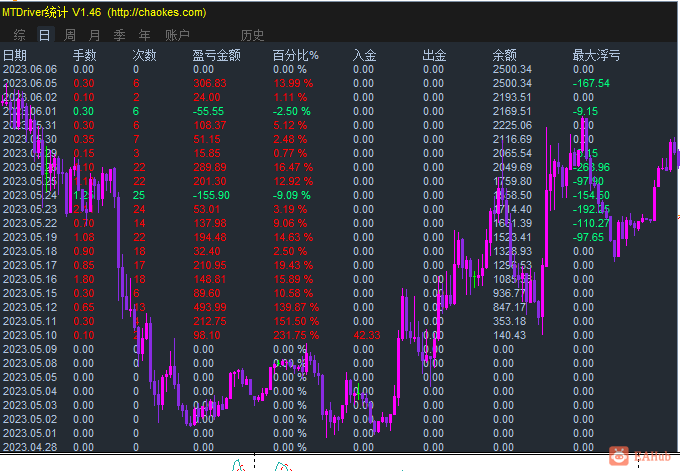Click the 最大浮亏 column header

[x=596, y=55]
